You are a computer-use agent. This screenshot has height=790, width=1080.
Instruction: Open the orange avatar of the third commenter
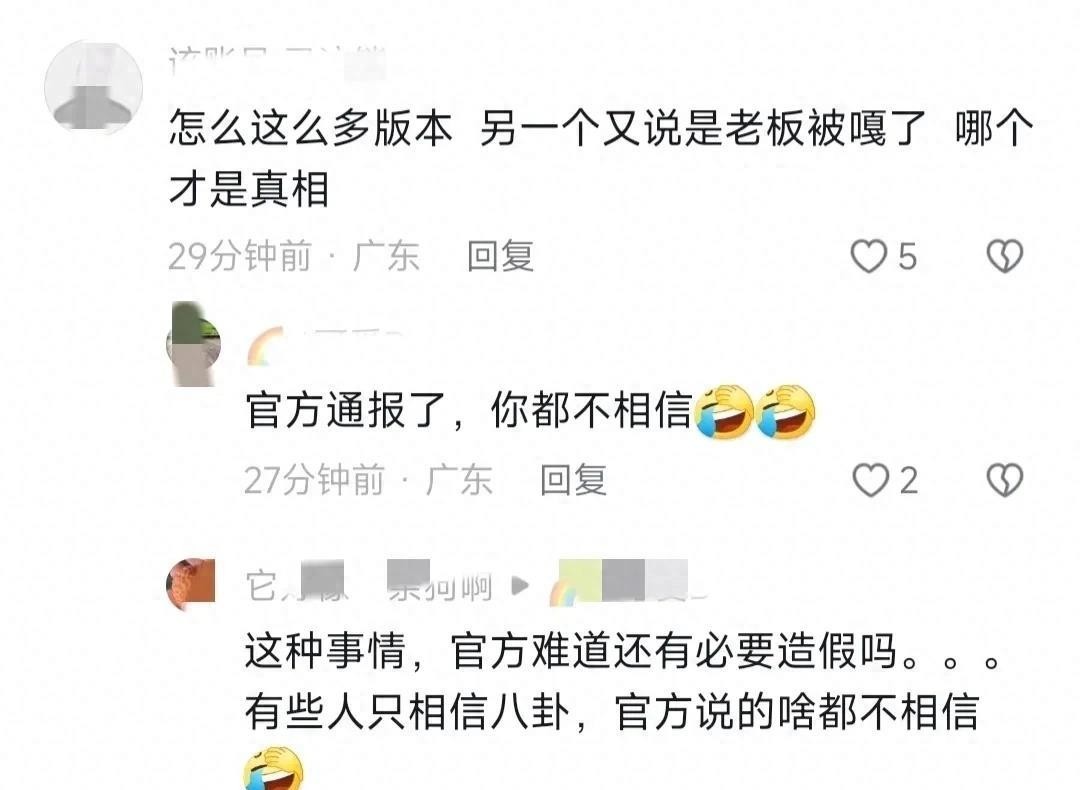[191, 584]
